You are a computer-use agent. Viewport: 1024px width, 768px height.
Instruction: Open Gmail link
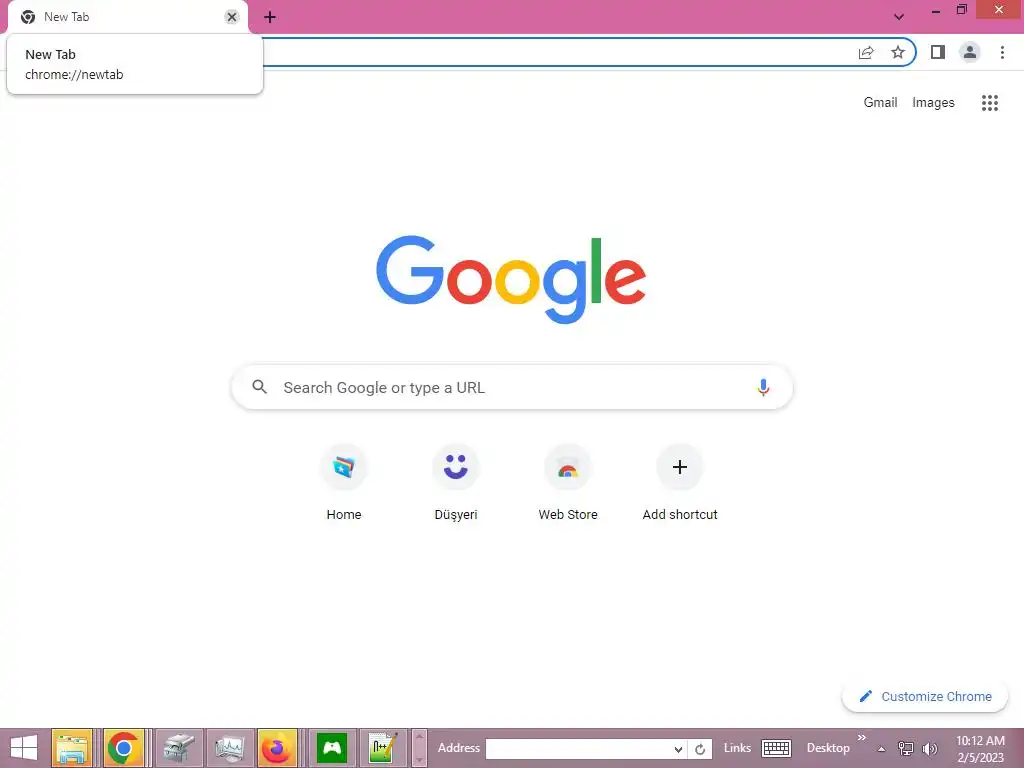point(880,103)
